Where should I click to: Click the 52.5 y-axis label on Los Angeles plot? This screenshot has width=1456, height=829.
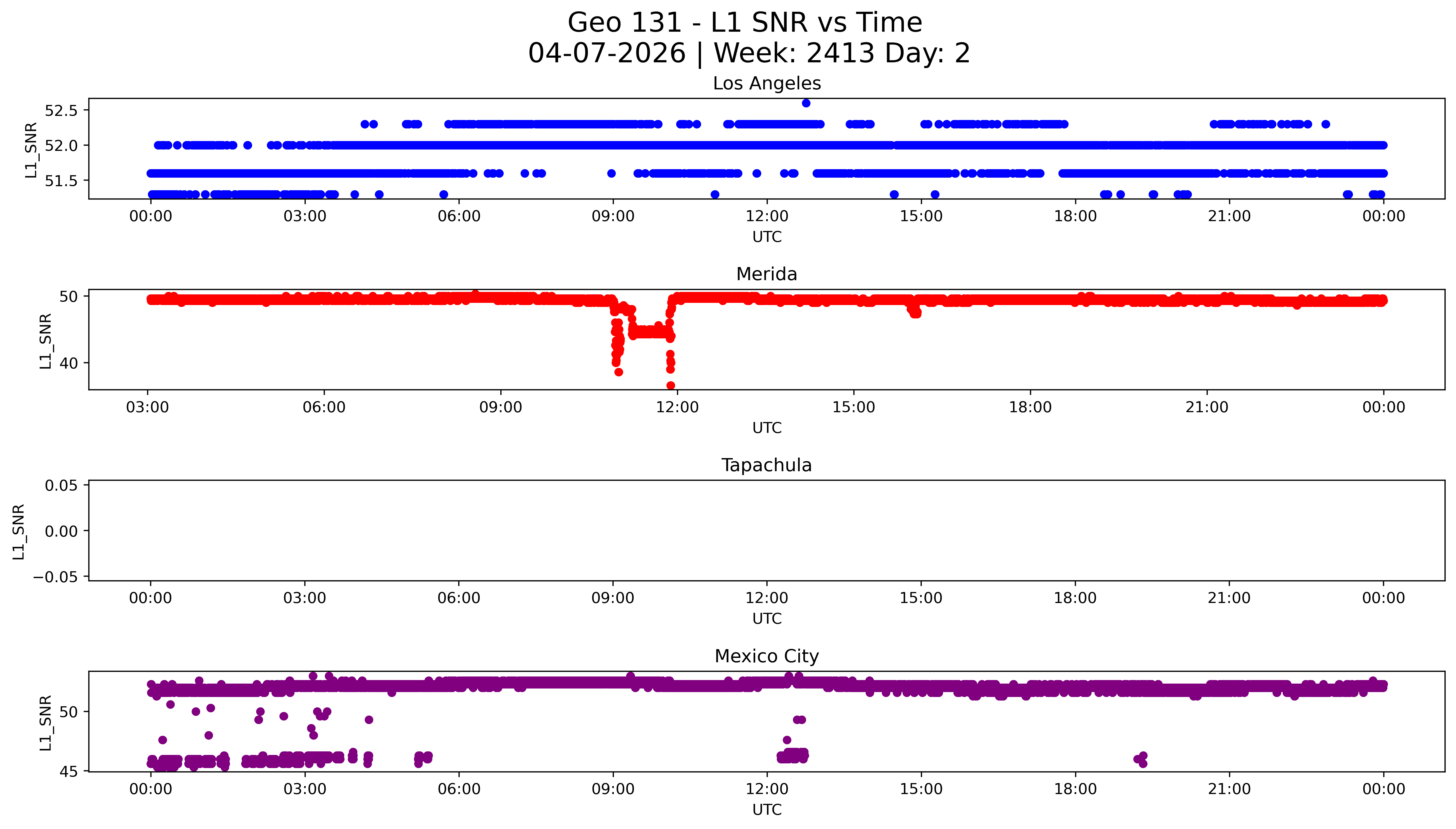coord(61,110)
